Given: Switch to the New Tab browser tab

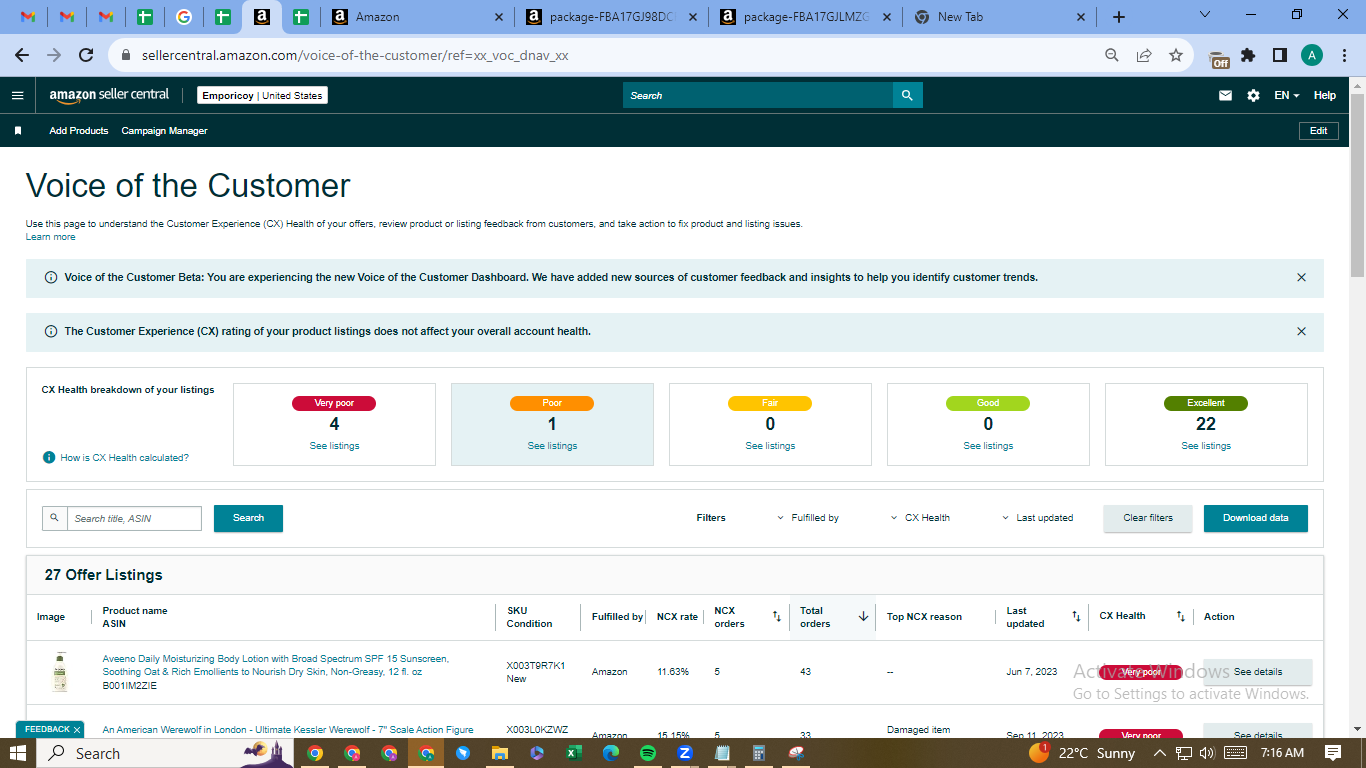Looking at the screenshot, I should [x=1000, y=17].
